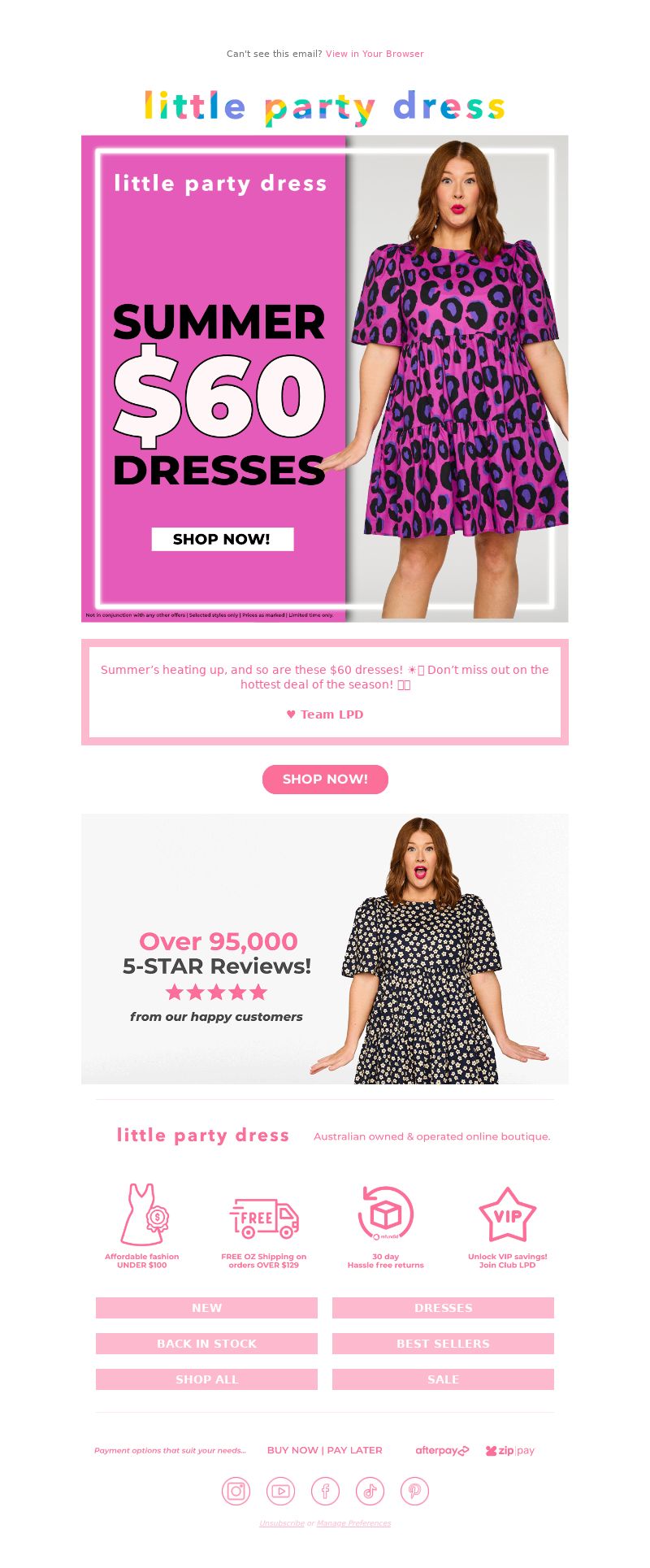
Task: Open the Facebook social icon
Action: tap(325, 1491)
